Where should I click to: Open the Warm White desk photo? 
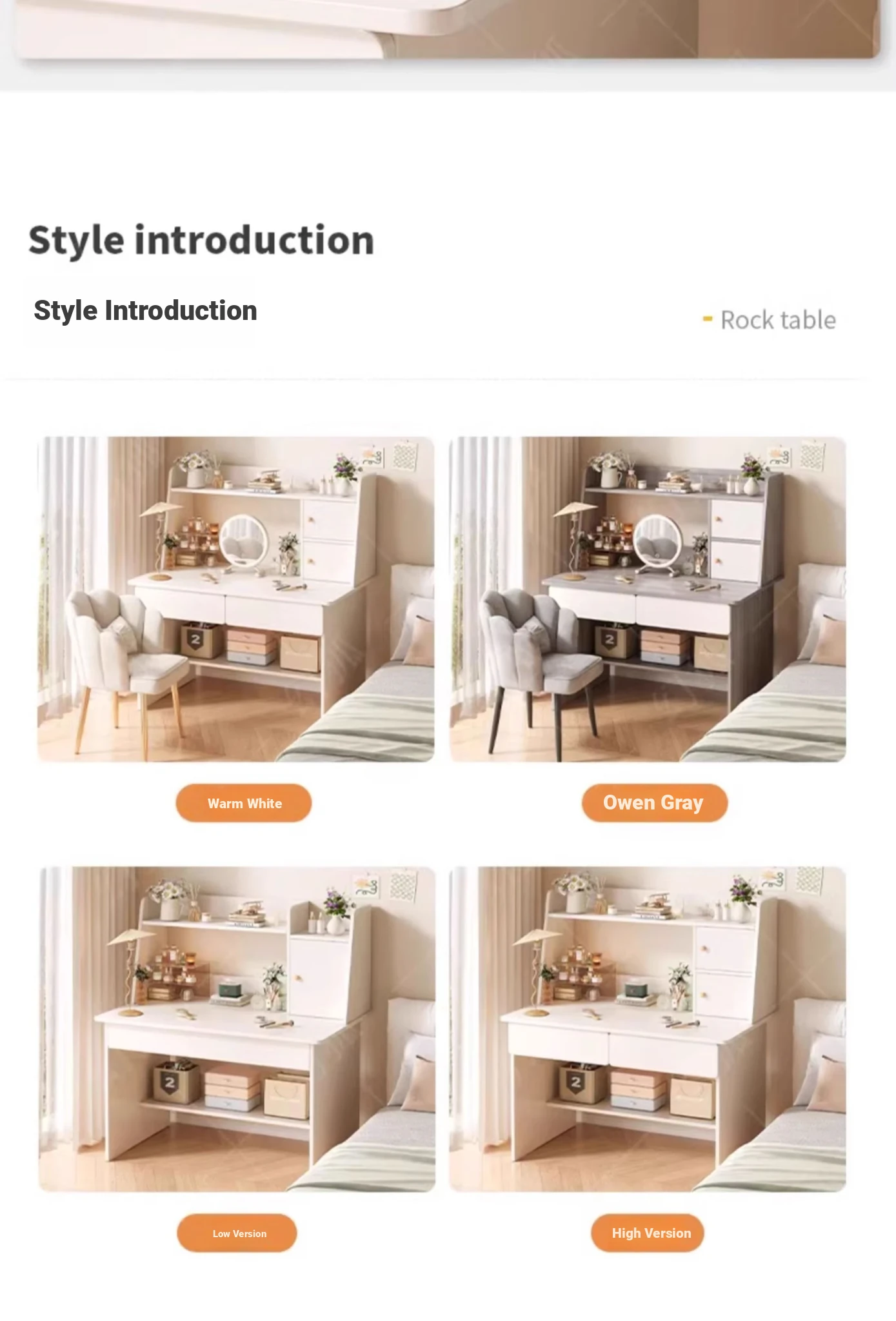236,599
